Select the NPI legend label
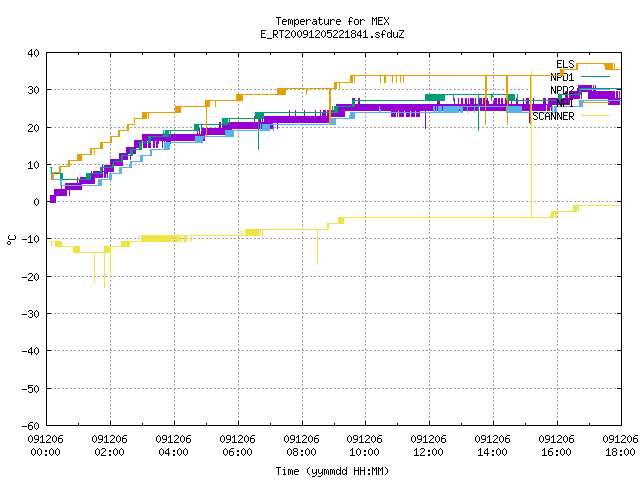 (565, 103)
